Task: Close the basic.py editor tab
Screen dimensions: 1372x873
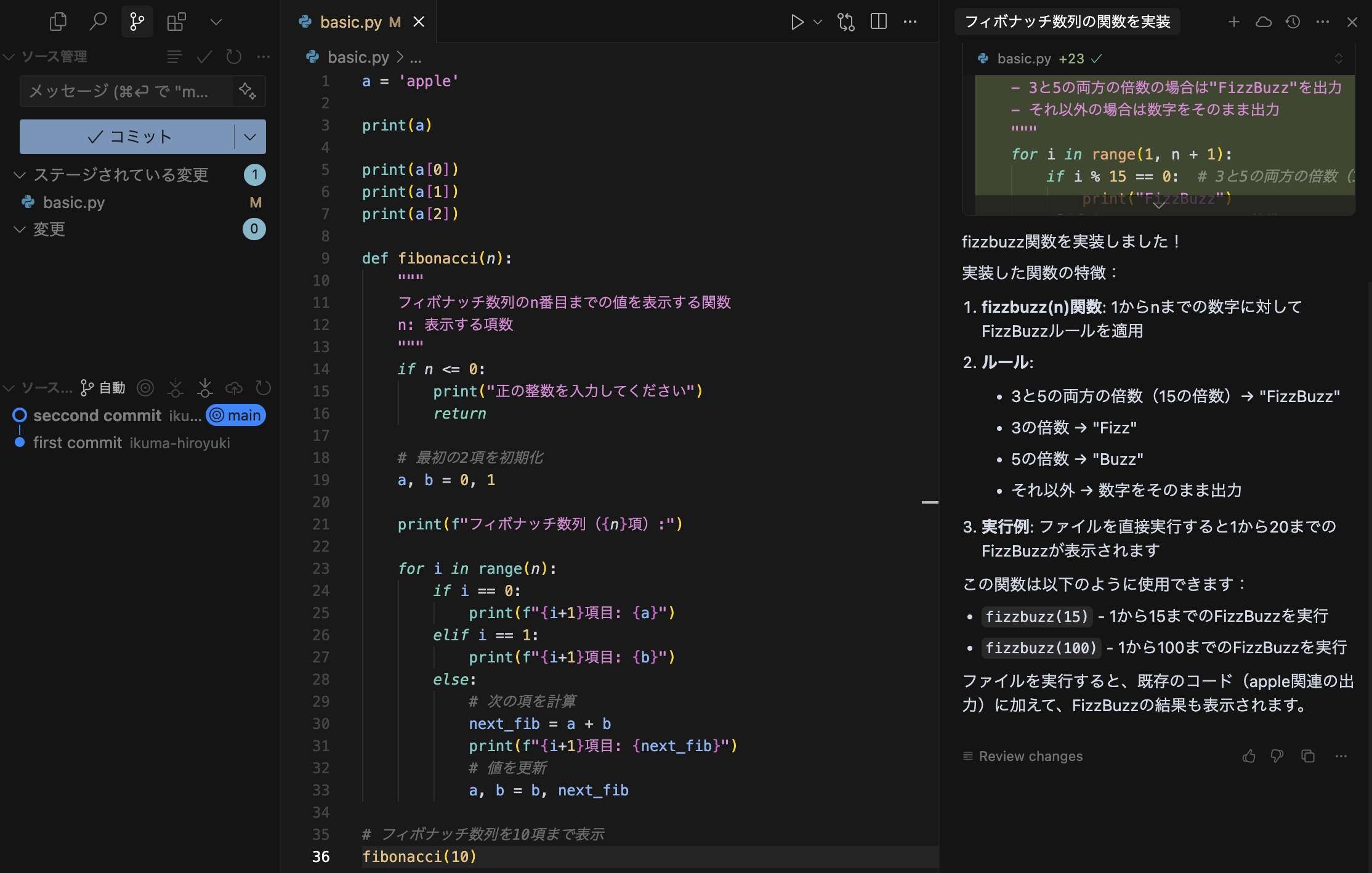Action: point(419,22)
